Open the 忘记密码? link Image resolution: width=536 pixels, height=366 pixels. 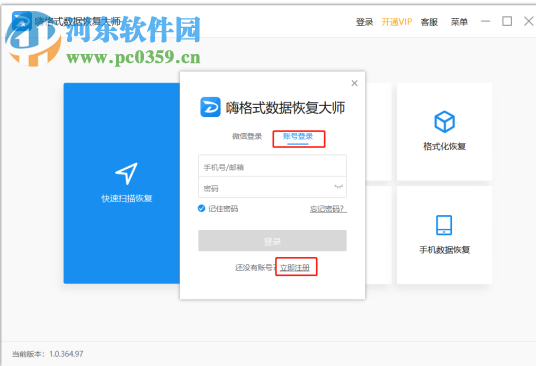(x=328, y=209)
